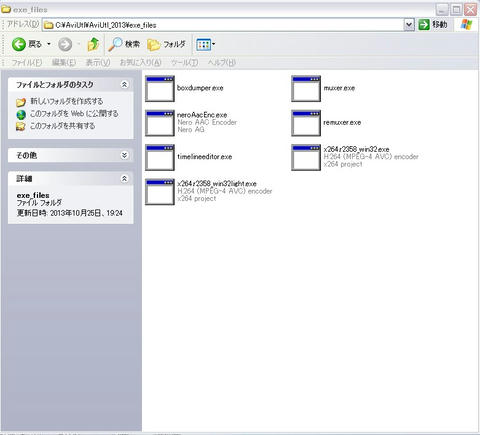Open the Tools (ツール) menu

tap(184, 62)
